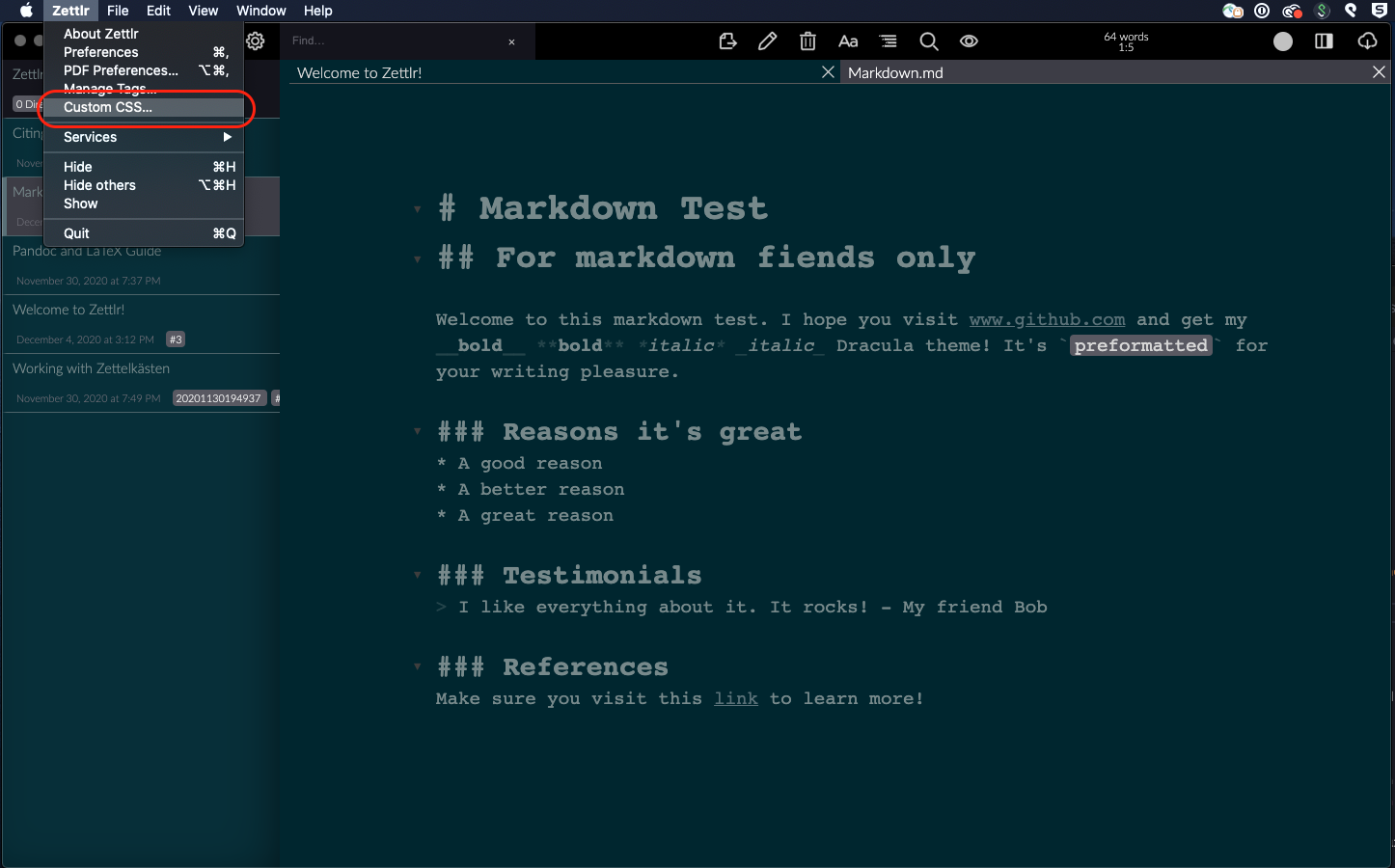Open Pandoc and LaTeX Guide file

coord(142,265)
